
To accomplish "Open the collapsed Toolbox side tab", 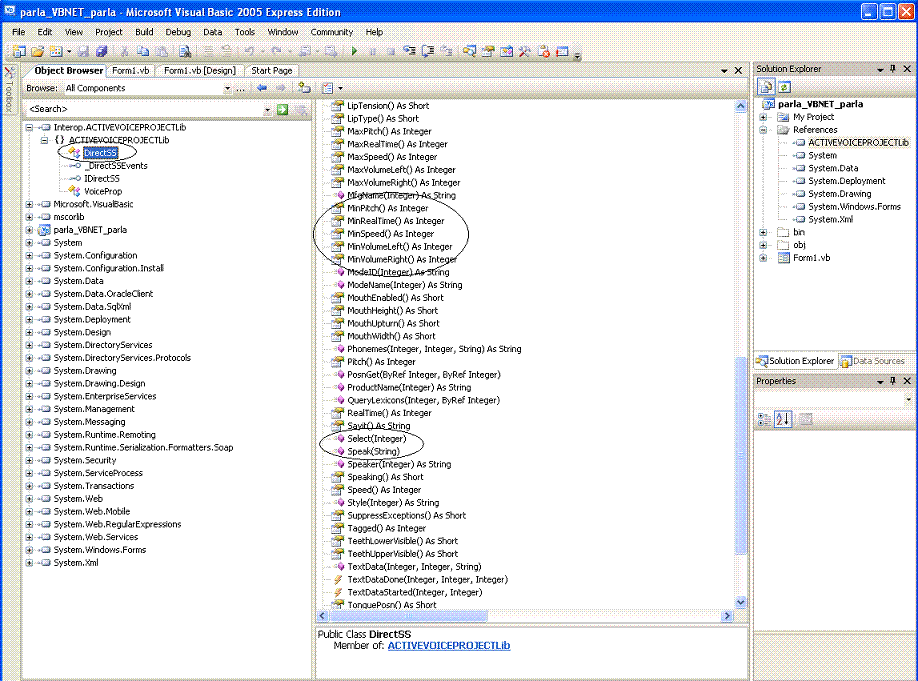I will 9,89.
